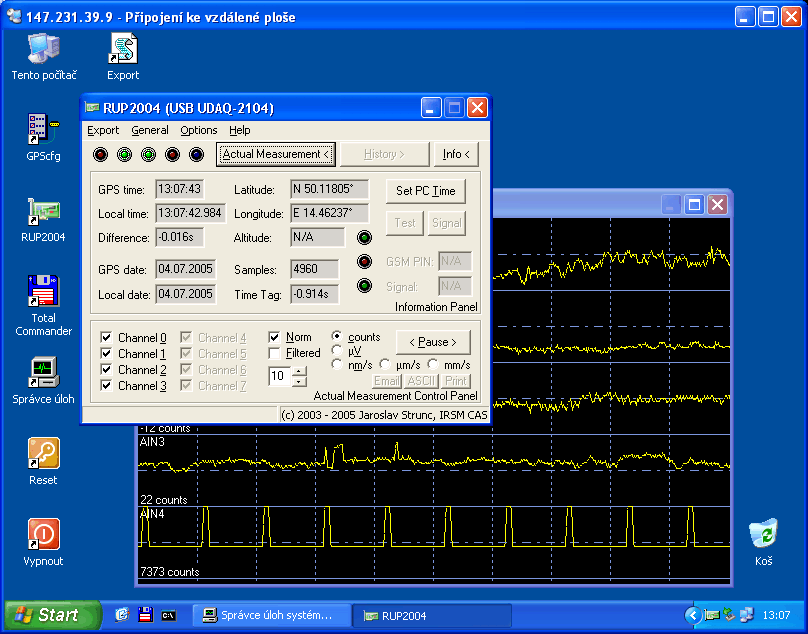Open Tento počítač on the desktop

(x=42, y=47)
